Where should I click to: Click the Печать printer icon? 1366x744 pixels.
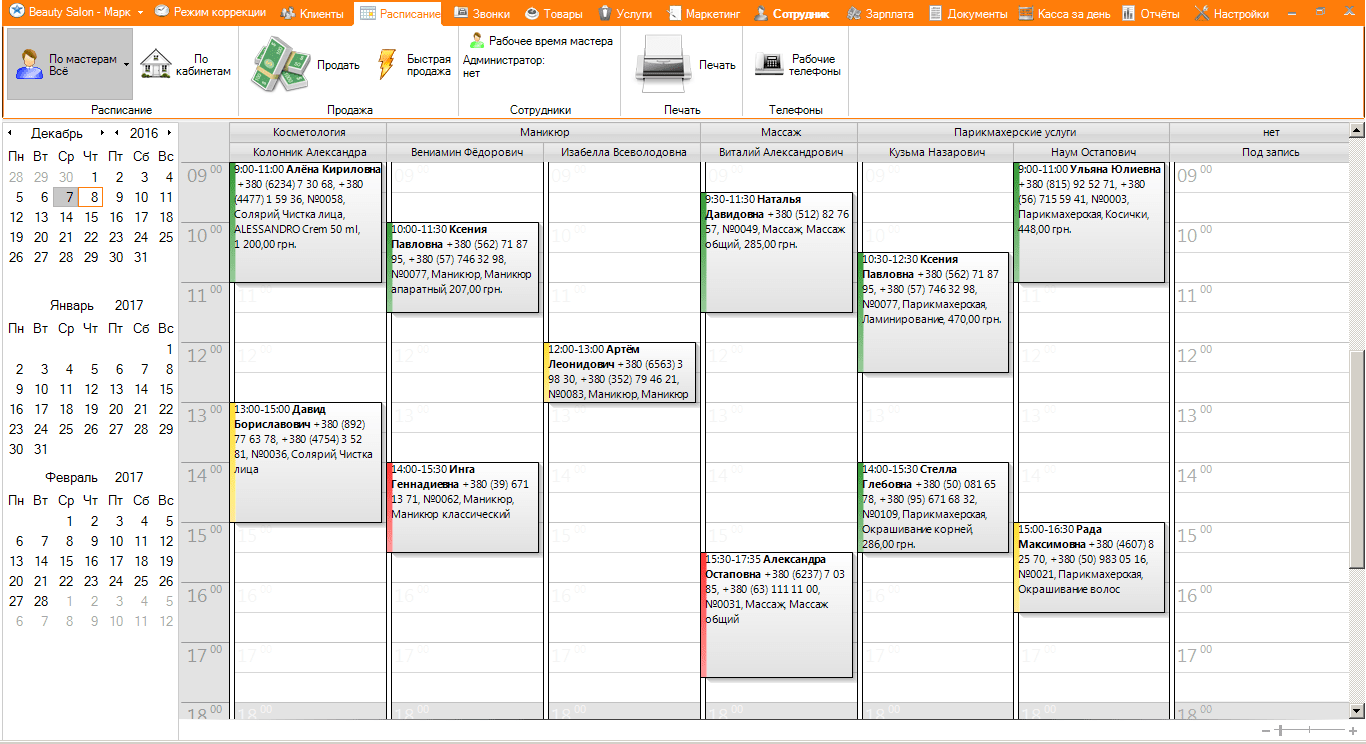click(x=663, y=65)
